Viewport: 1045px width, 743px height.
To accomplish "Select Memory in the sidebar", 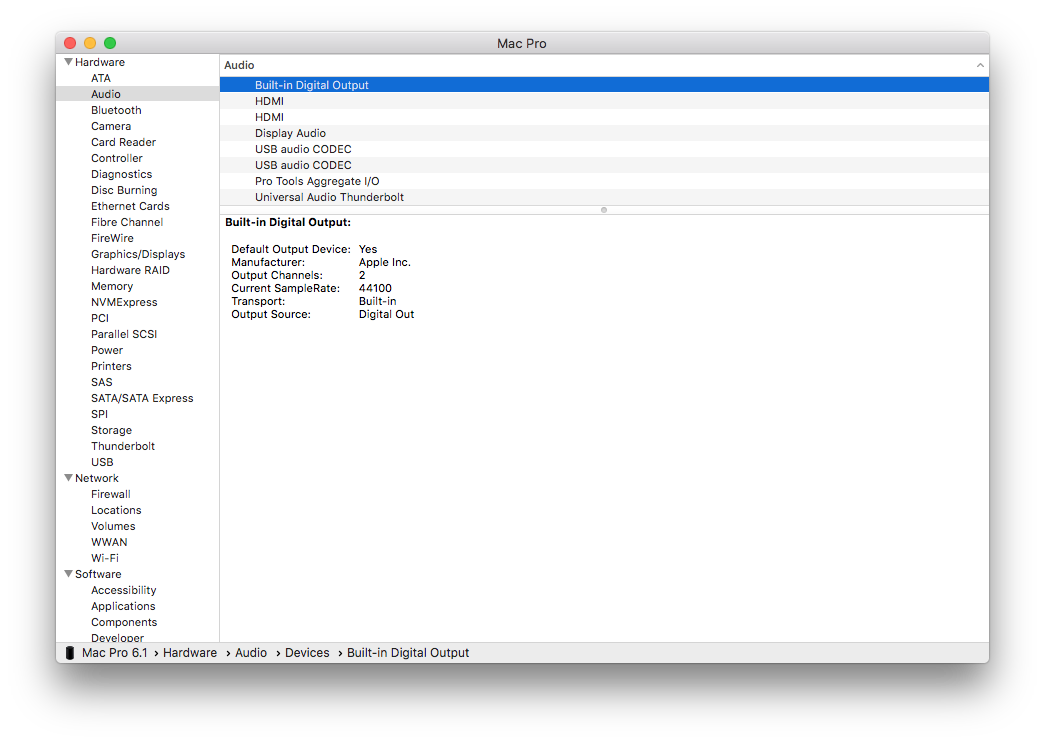I will (x=112, y=286).
